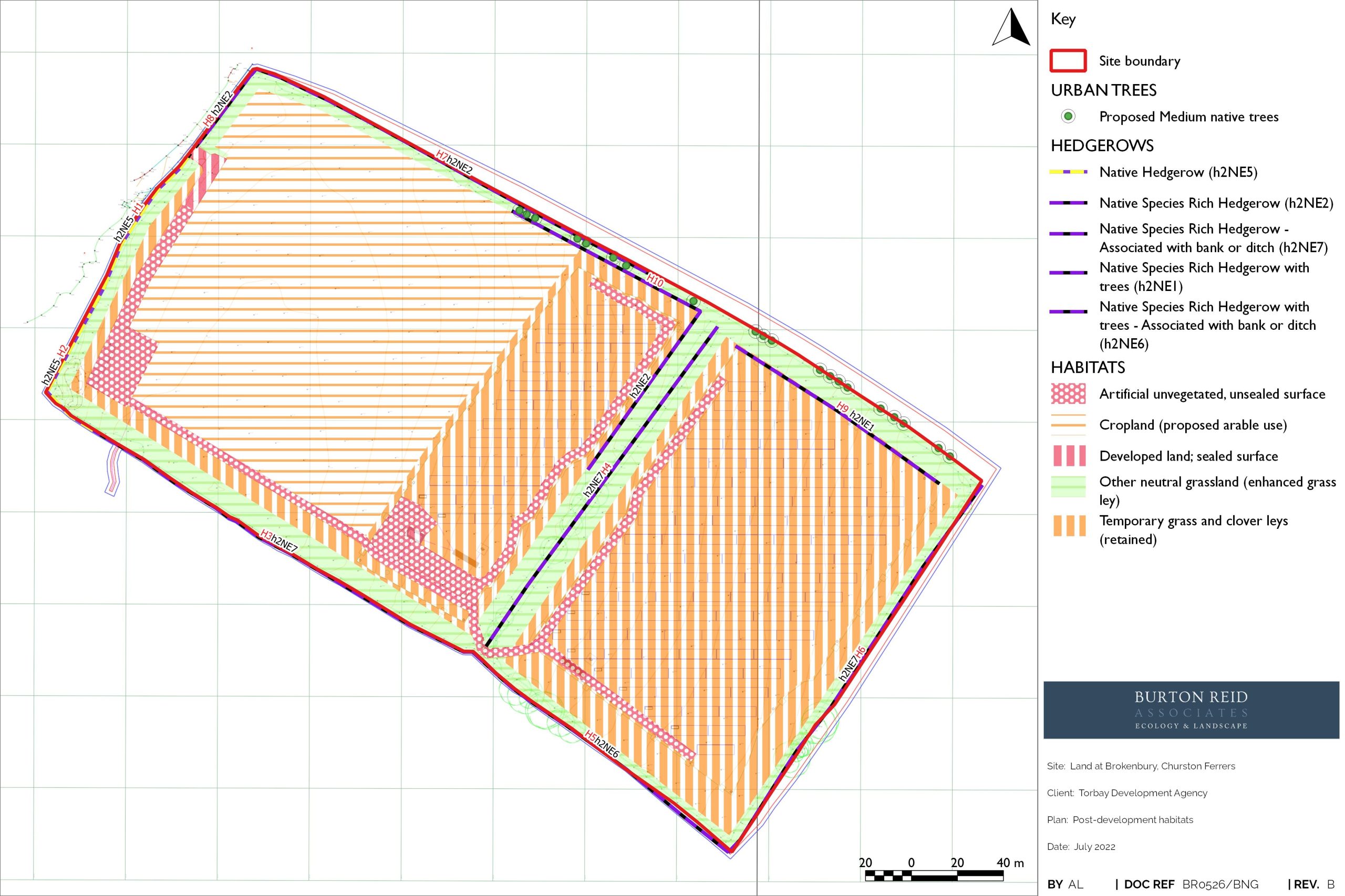Click the Developed land sealed surface symbol
Image resolution: width=1345 pixels, height=896 pixels.
(1070, 456)
